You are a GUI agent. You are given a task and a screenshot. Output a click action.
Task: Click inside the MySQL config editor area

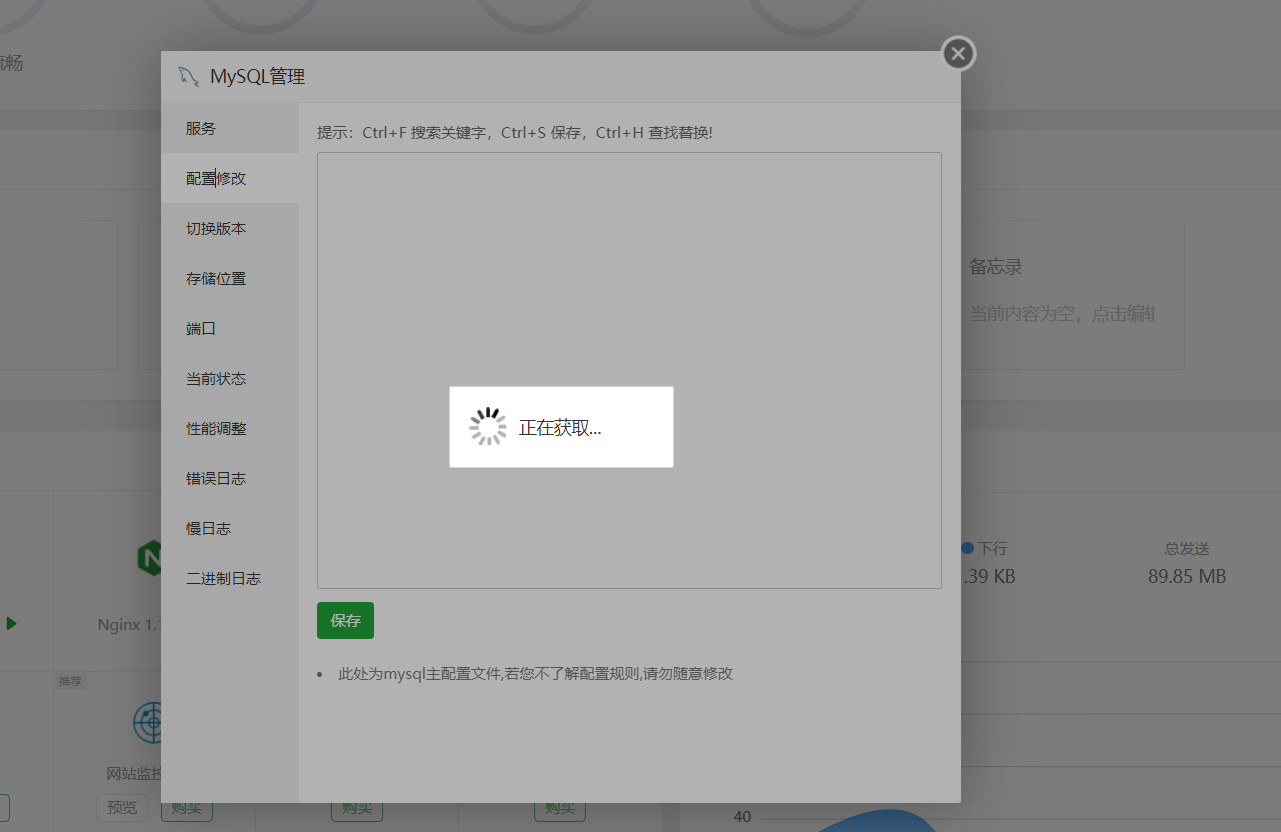coord(629,370)
